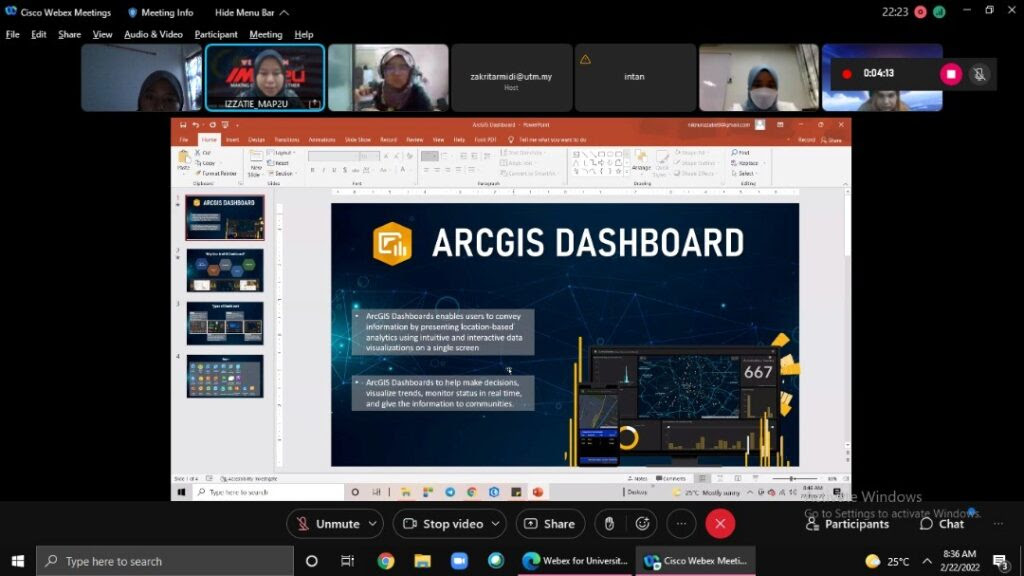Open the Help menu in Webex
Image resolution: width=1024 pixels, height=576 pixels.
coord(304,35)
